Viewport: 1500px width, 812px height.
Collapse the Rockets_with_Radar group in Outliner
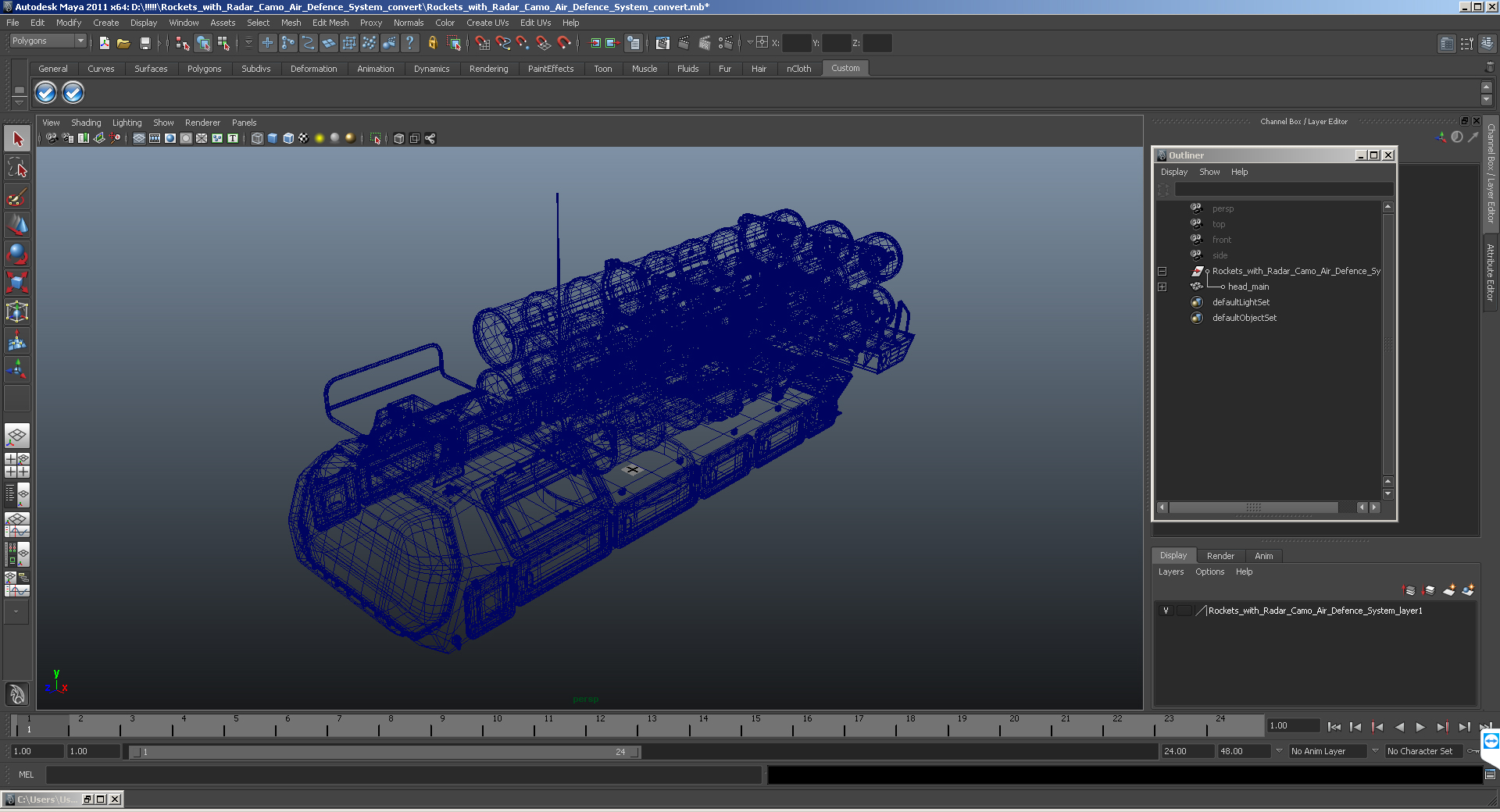coord(1162,271)
